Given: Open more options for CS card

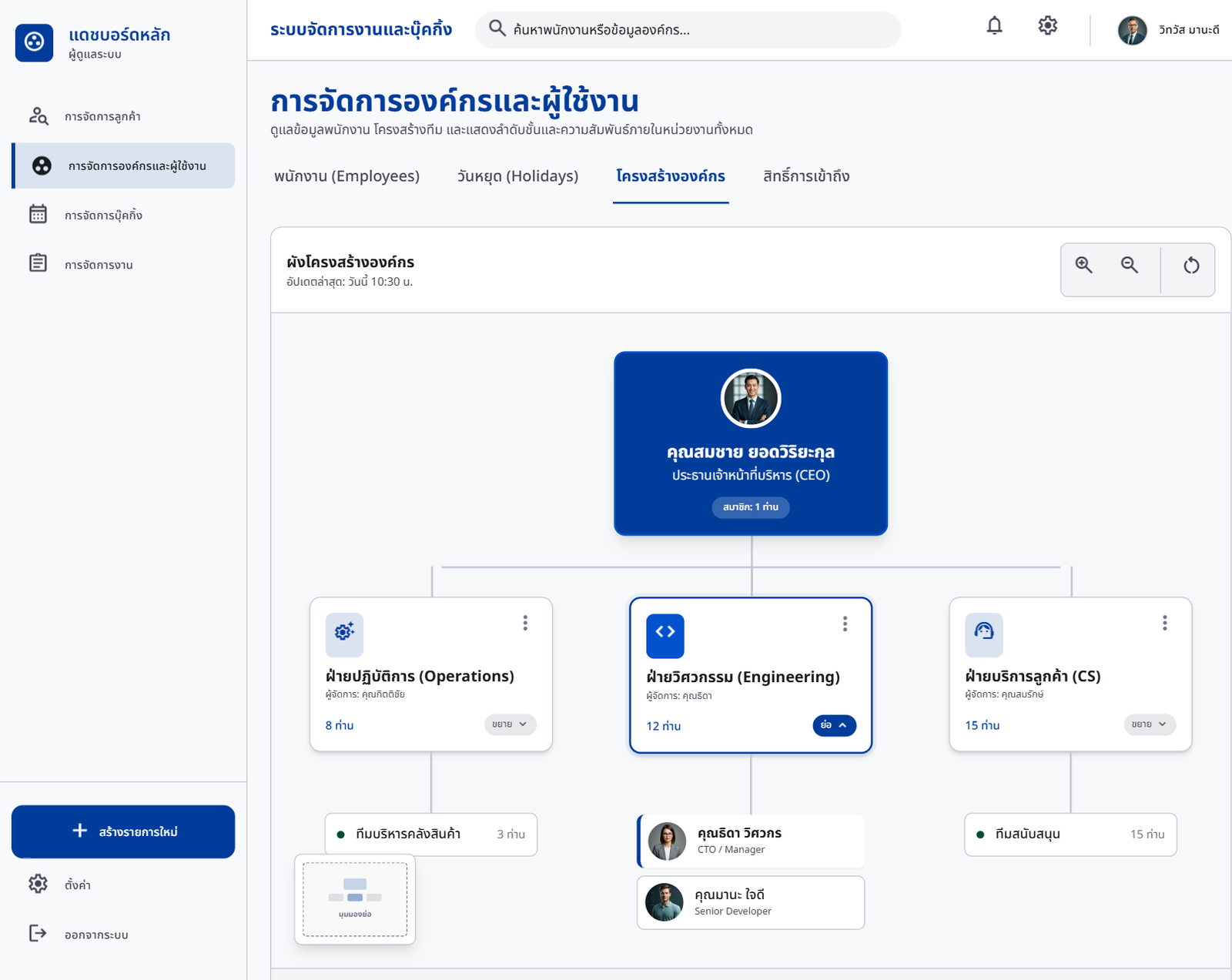Looking at the screenshot, I should (x=1164, y=623).
